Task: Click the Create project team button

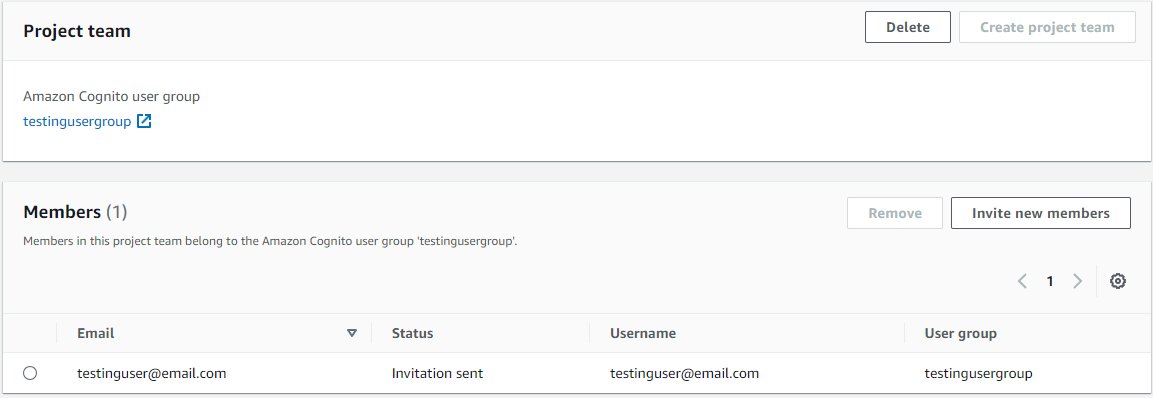Action: (1047, 27)
